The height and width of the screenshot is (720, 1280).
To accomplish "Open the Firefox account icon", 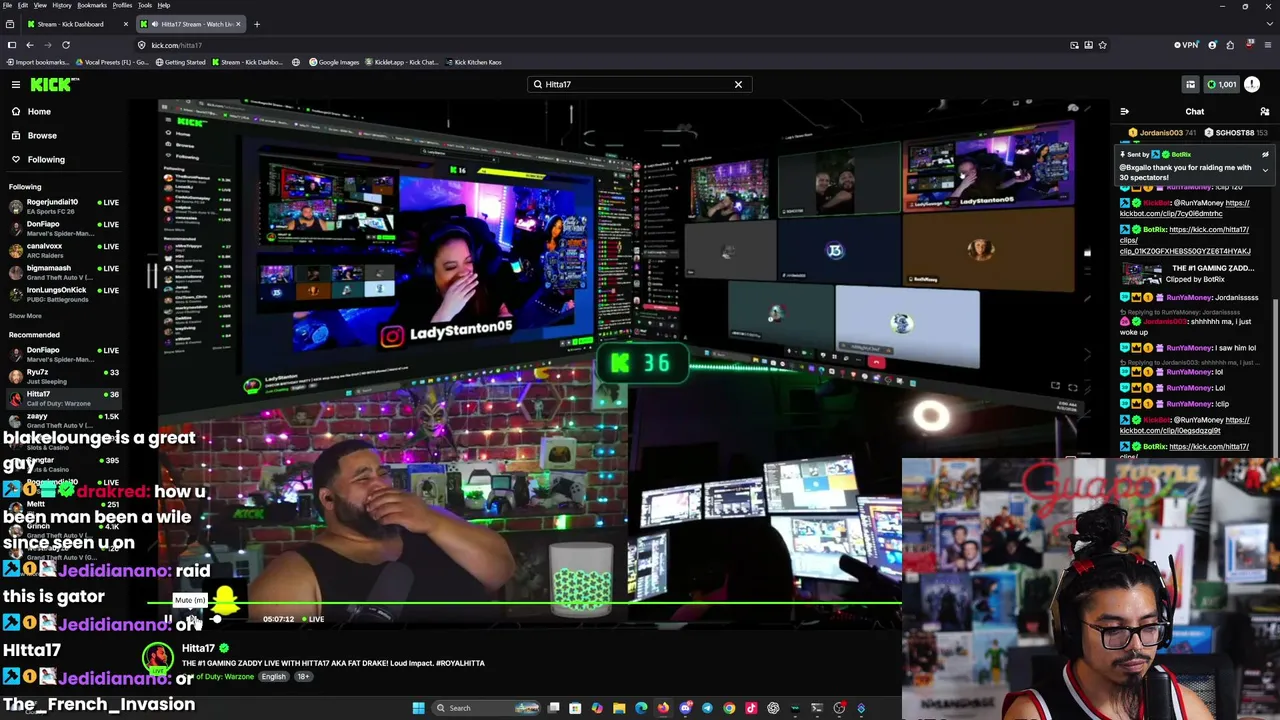I will coord(1213,45).
